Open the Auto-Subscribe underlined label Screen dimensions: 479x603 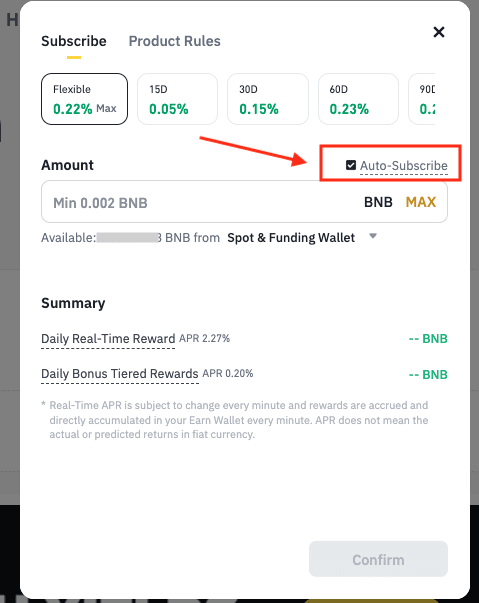pyautogui.click(x=404, y=166)
